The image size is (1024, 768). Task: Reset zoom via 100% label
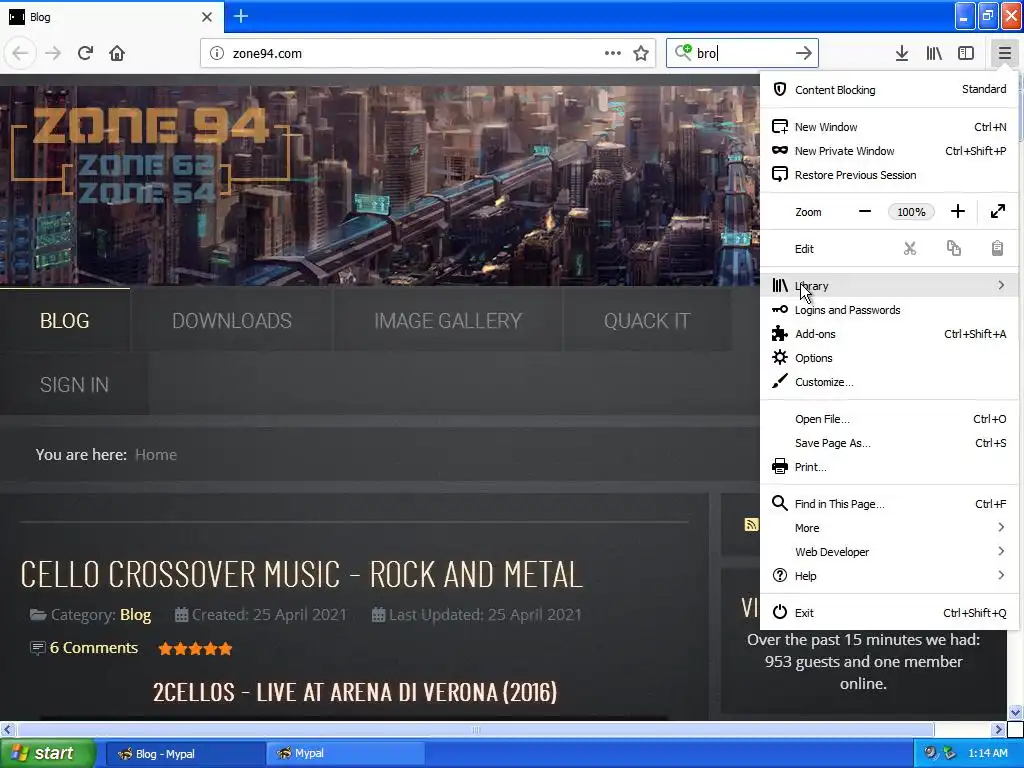click(911, 212)
